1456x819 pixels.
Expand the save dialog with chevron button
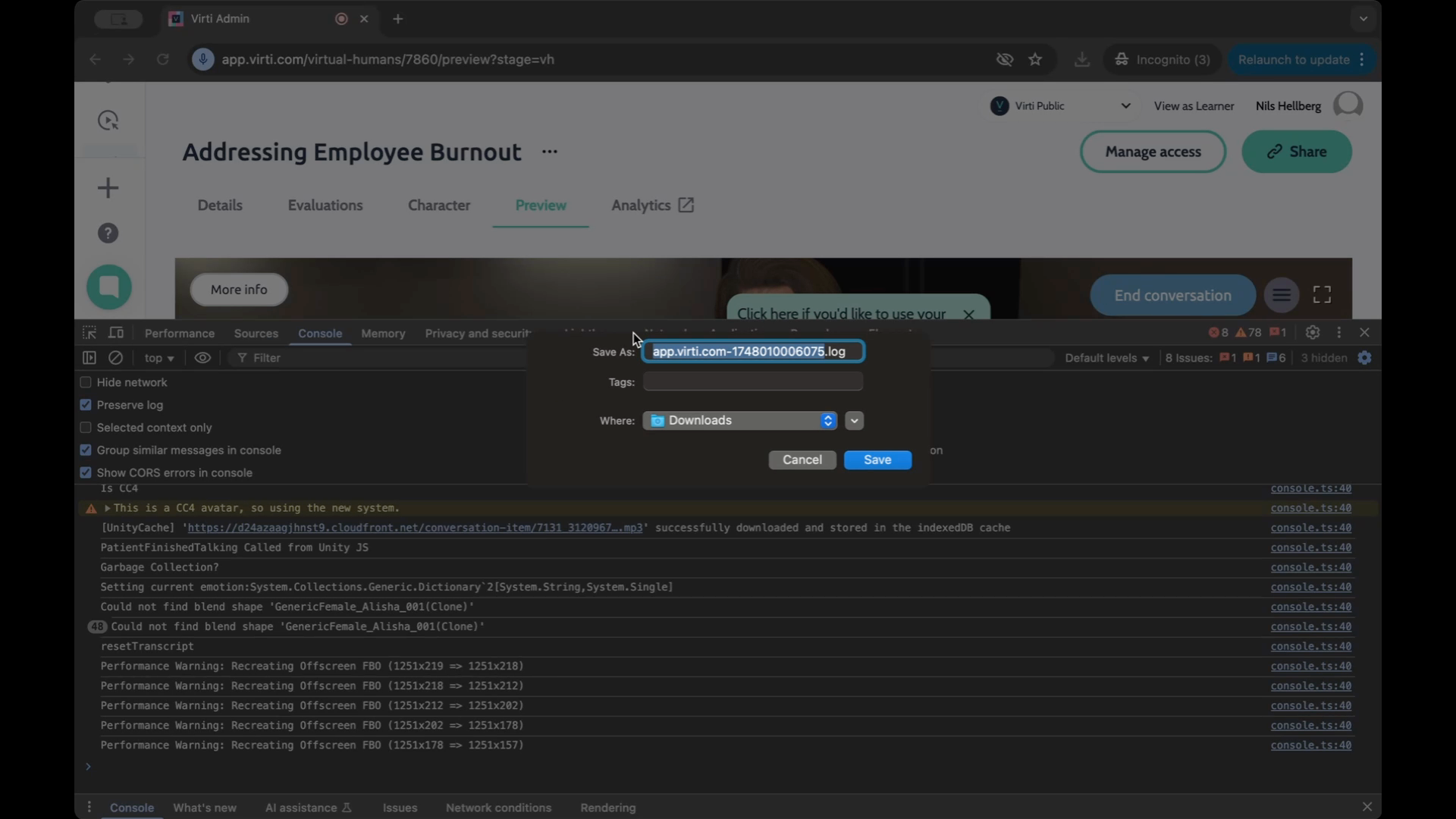pyautogui.click(x=855, y=421)
